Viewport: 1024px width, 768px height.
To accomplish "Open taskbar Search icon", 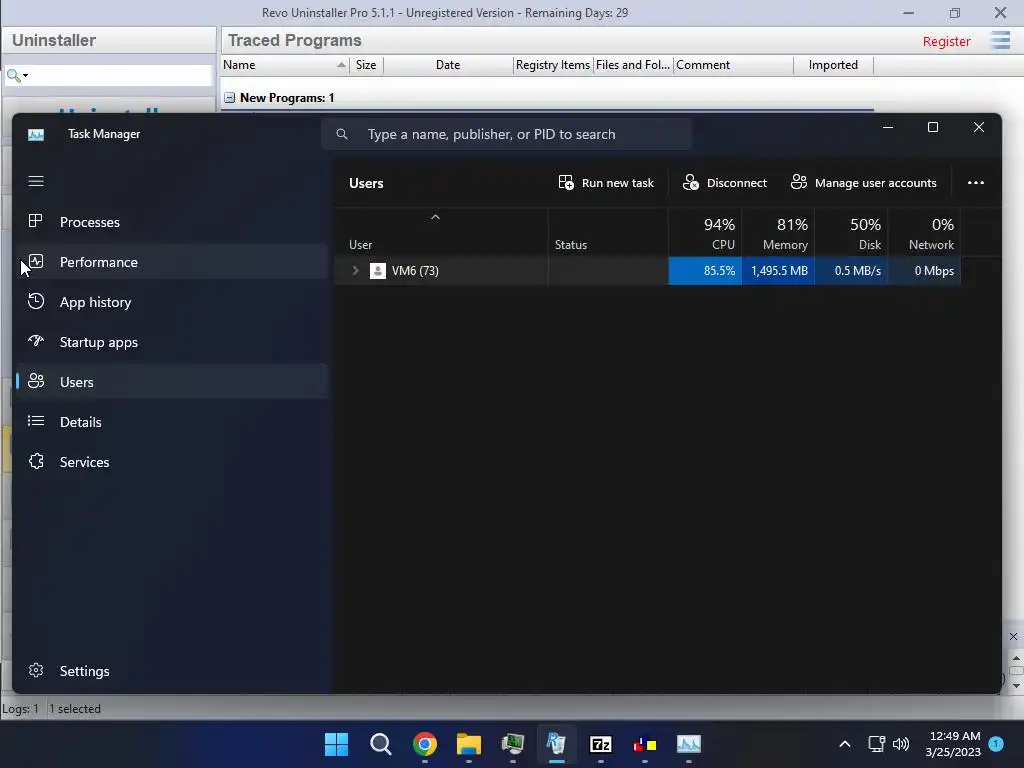I will (x=380, y=744).
